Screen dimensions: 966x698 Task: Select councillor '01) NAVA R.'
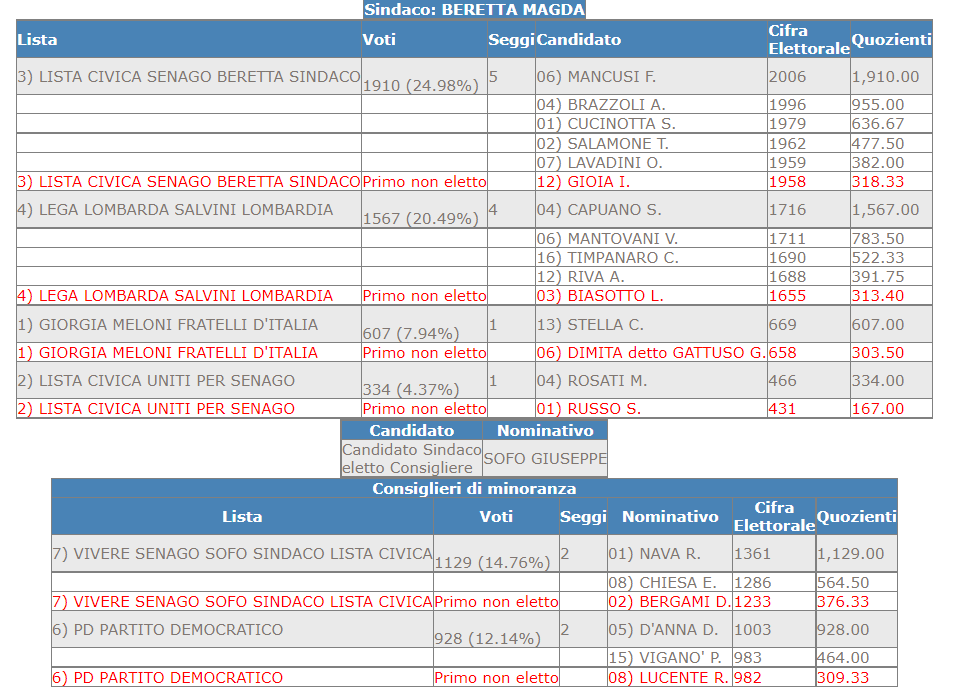pos(654,553)
